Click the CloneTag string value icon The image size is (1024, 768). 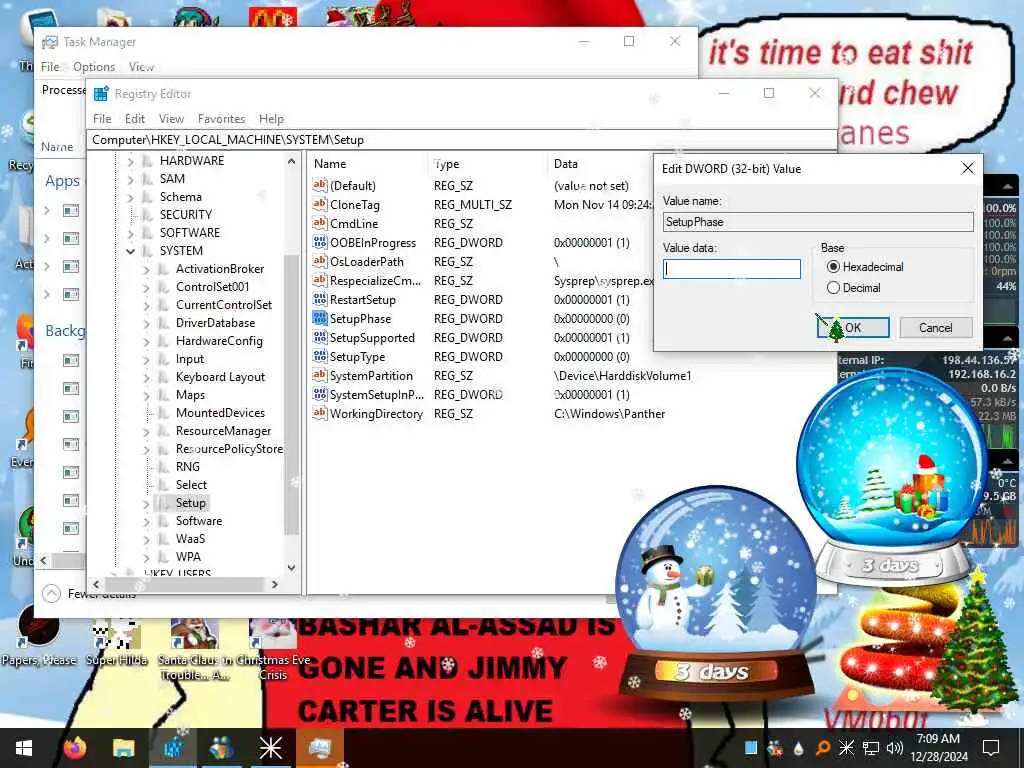coord(319,204)
